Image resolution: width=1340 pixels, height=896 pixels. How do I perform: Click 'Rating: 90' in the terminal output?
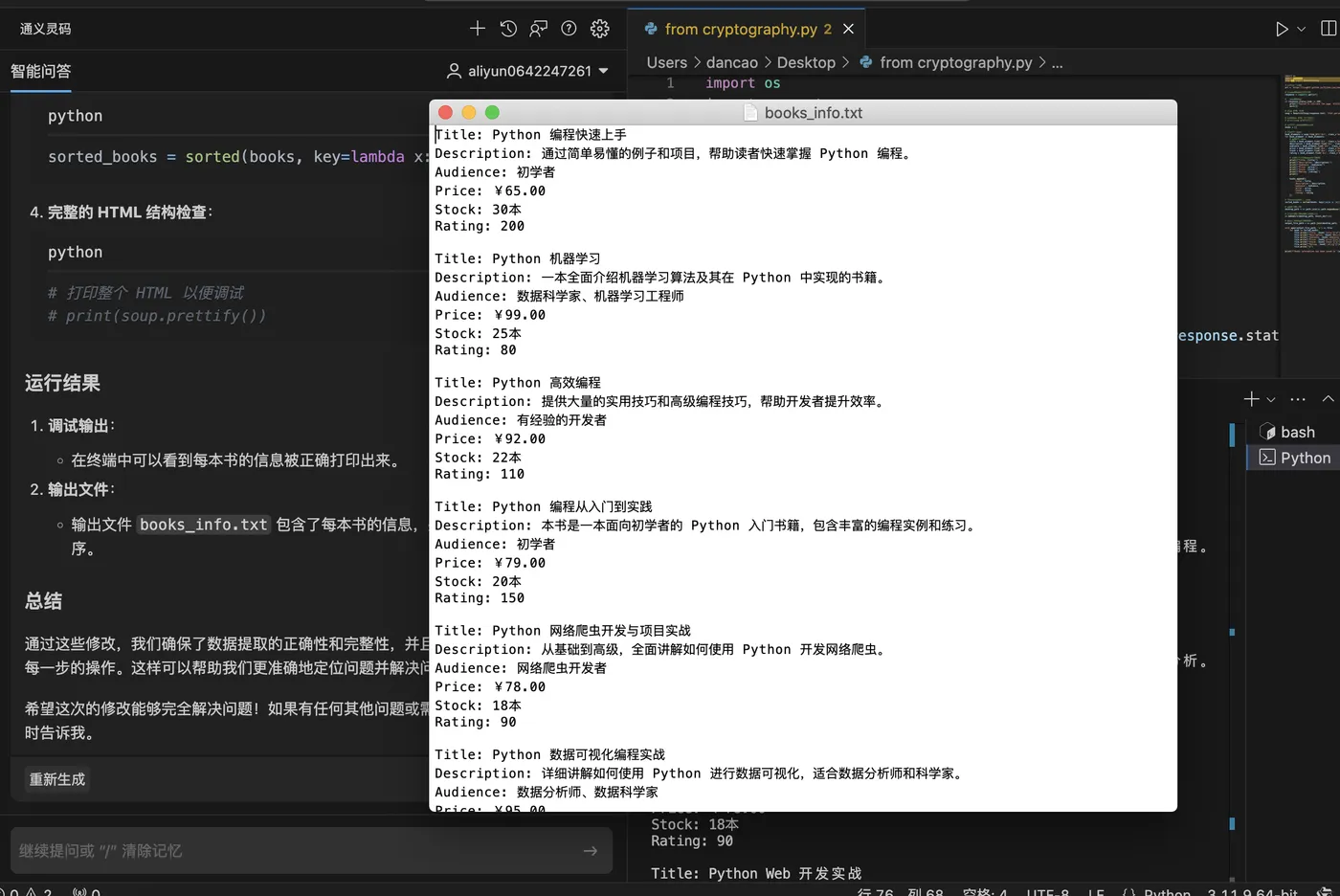(x=692, y=840)
